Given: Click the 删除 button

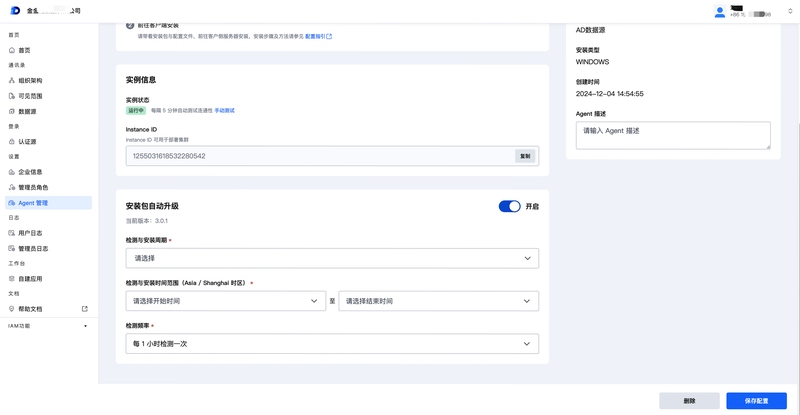Looking at the screenshot, I should tap(689, 401).
